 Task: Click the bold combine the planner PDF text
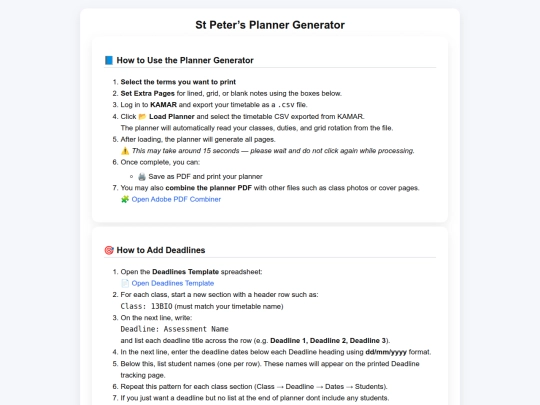(208, 188)
